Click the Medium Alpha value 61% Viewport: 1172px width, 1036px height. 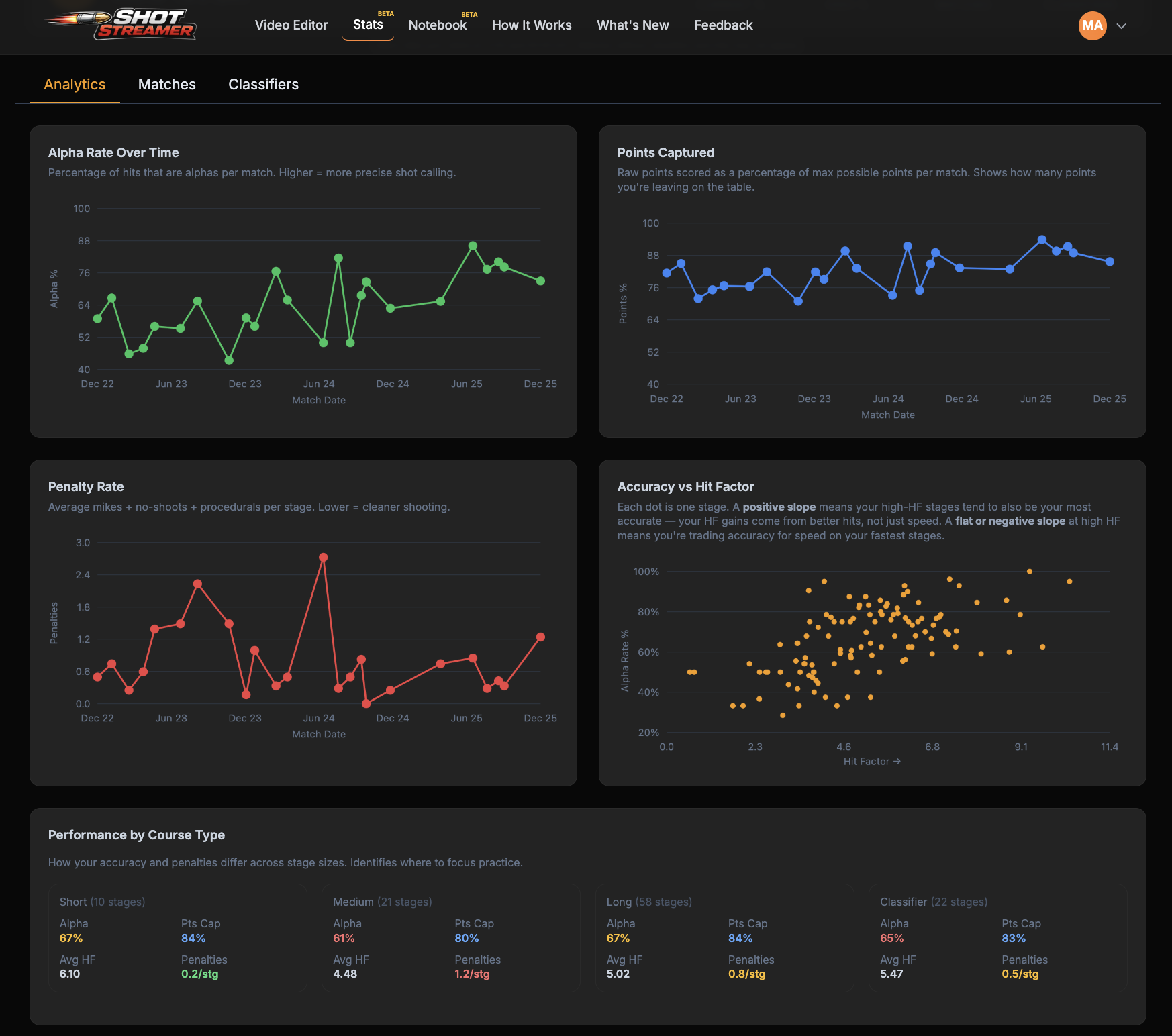point(344,938)
